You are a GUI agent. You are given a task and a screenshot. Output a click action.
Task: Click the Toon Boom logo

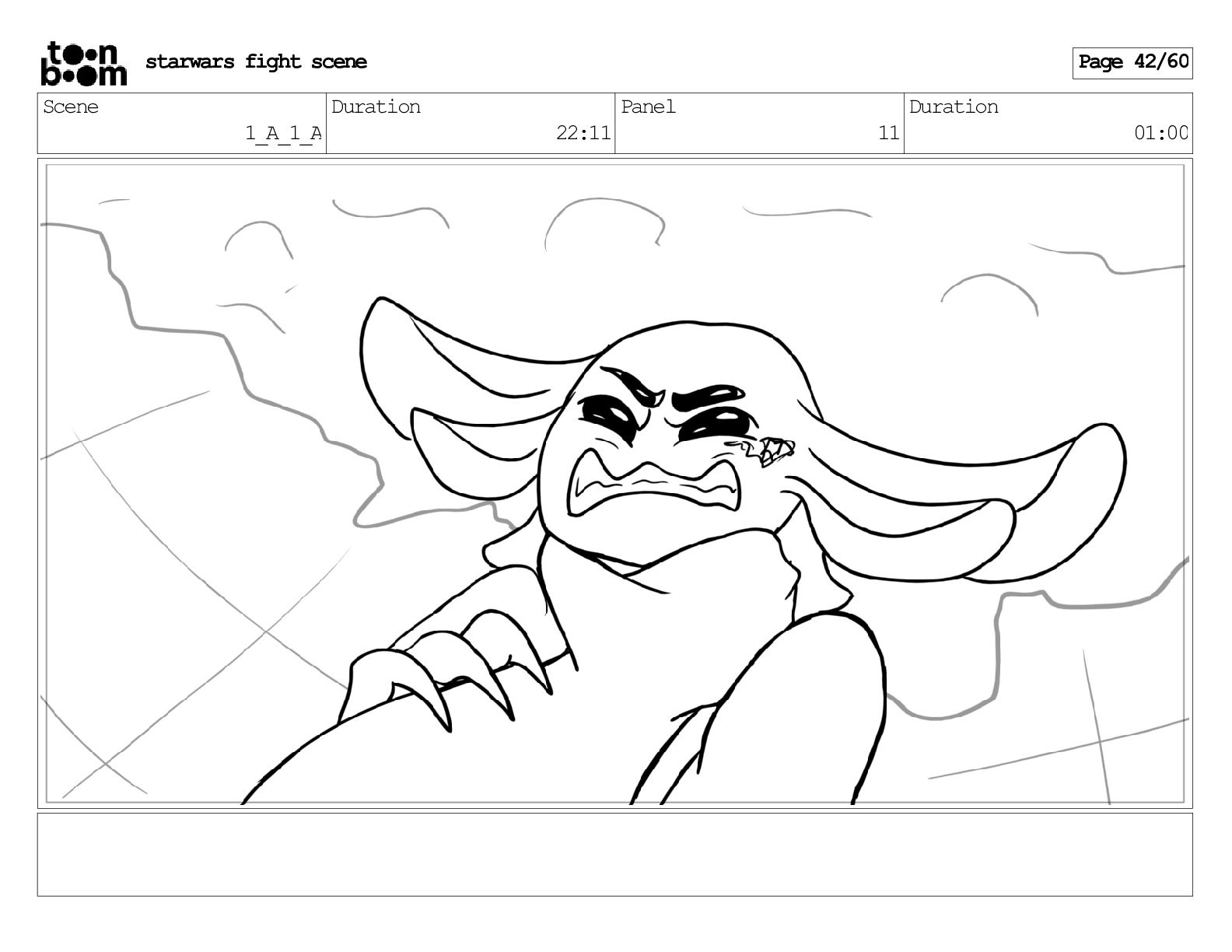(x=83, y=63)
